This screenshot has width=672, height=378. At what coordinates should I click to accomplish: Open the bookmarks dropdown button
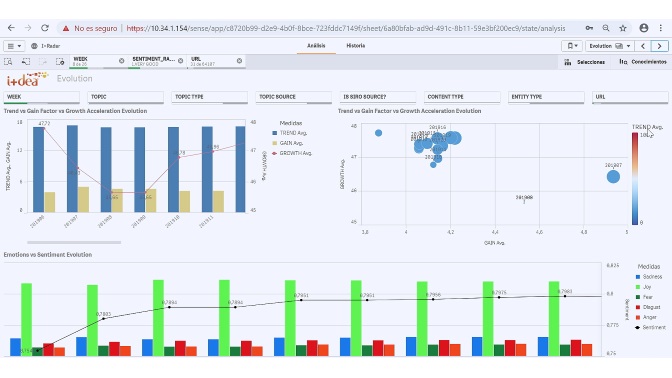(x=572, y=46)
